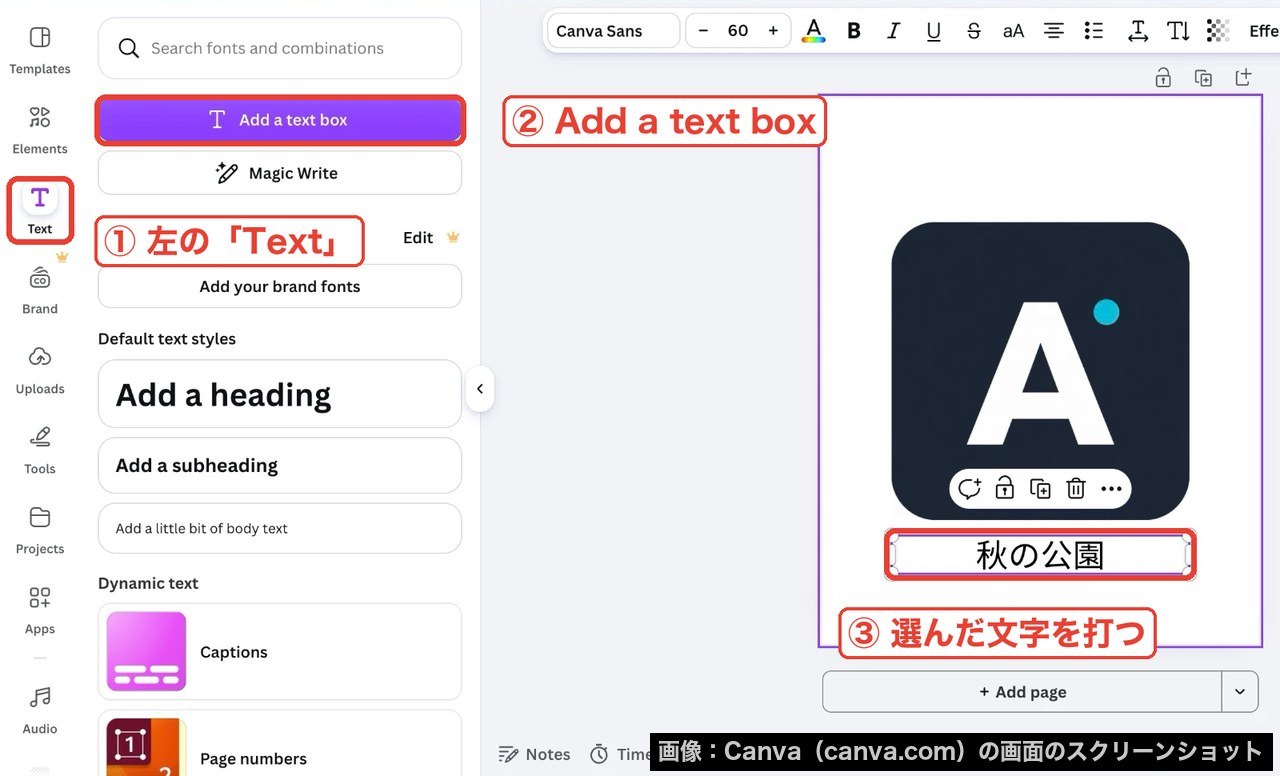Screen dimensions: 1280x776
Task: Duplicate element via floating toolbar
Action: 1041,489
